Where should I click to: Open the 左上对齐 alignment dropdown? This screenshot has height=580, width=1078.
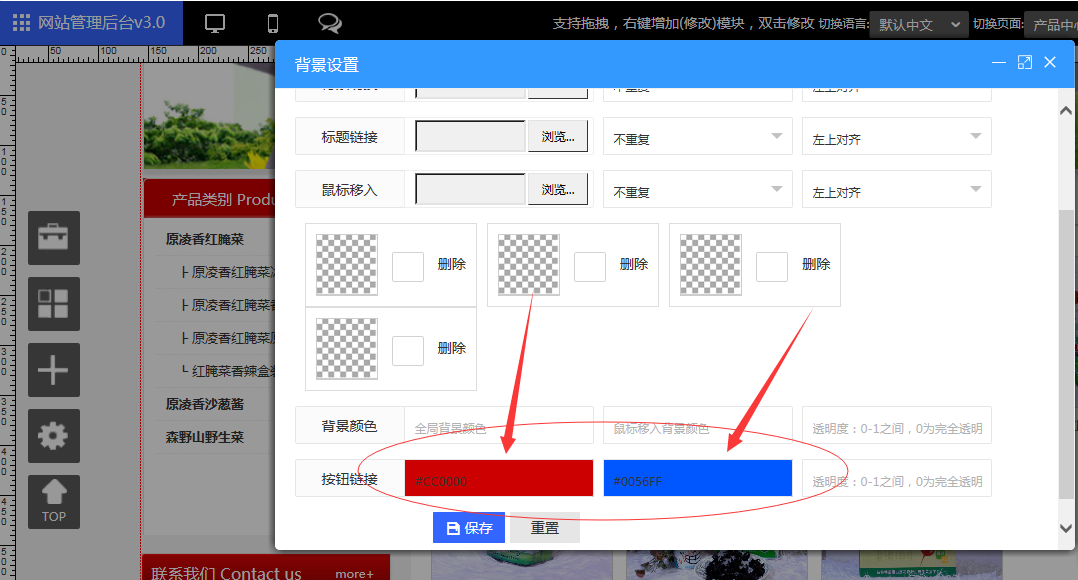896,135
